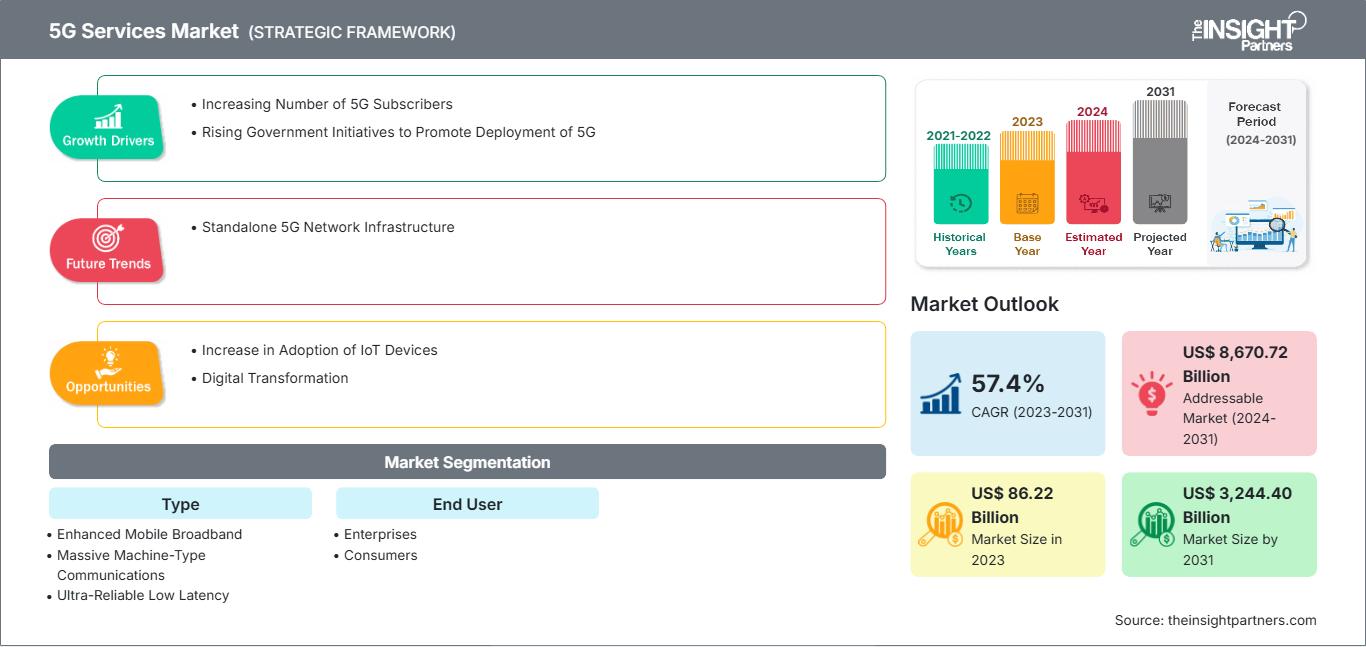Screen dimensions: 1366x647
Task: Click the Historical Years clock icon
Action: (960, 203)
